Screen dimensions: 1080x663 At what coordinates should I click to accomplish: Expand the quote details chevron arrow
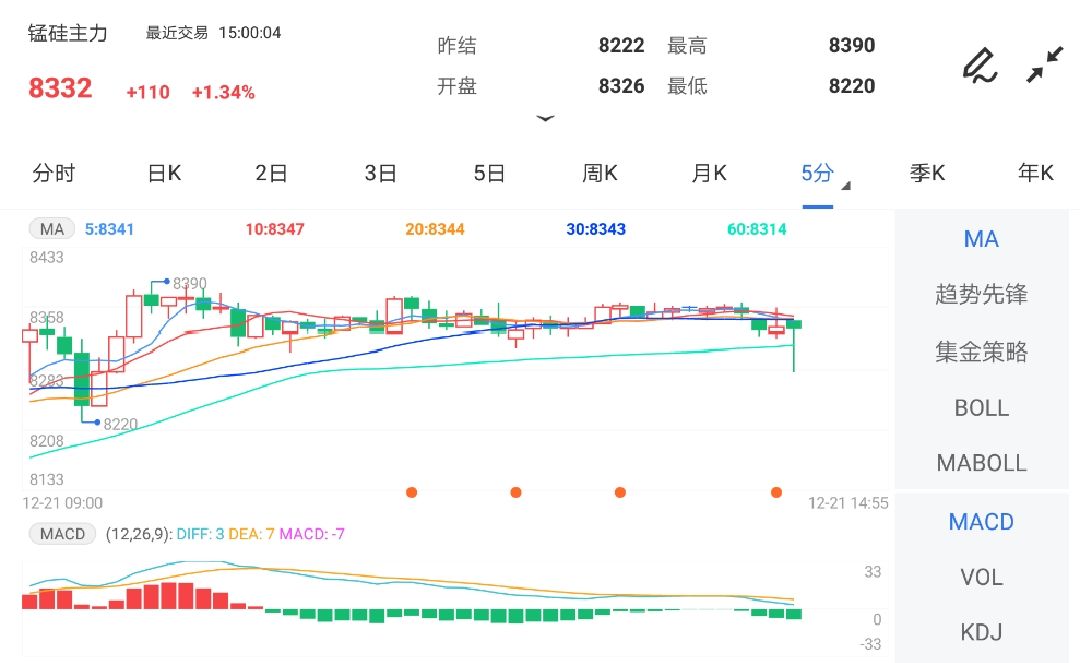pyautogui.click(x=546, y=118)
